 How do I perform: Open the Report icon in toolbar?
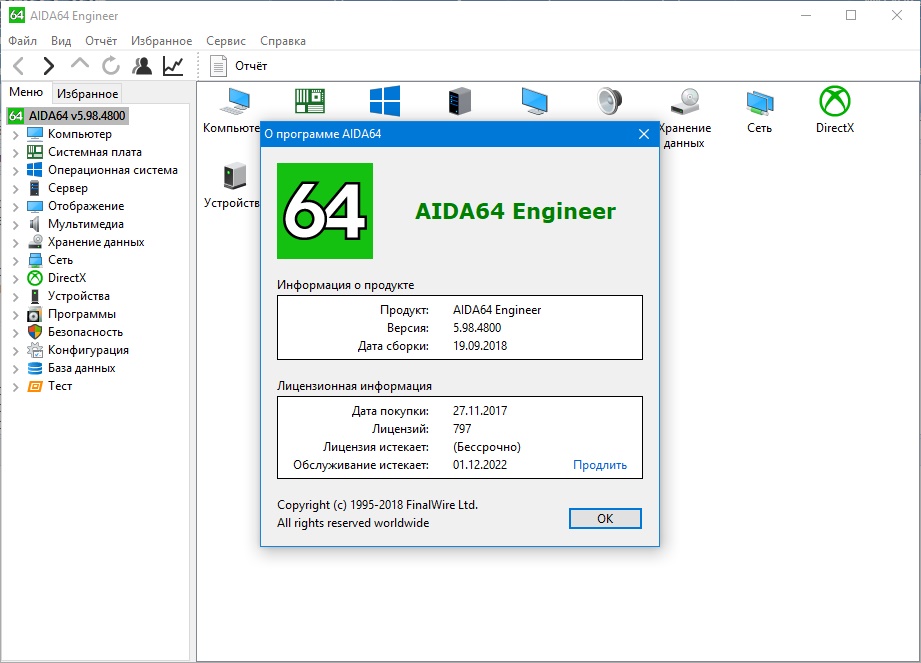[x=219, y=66]
